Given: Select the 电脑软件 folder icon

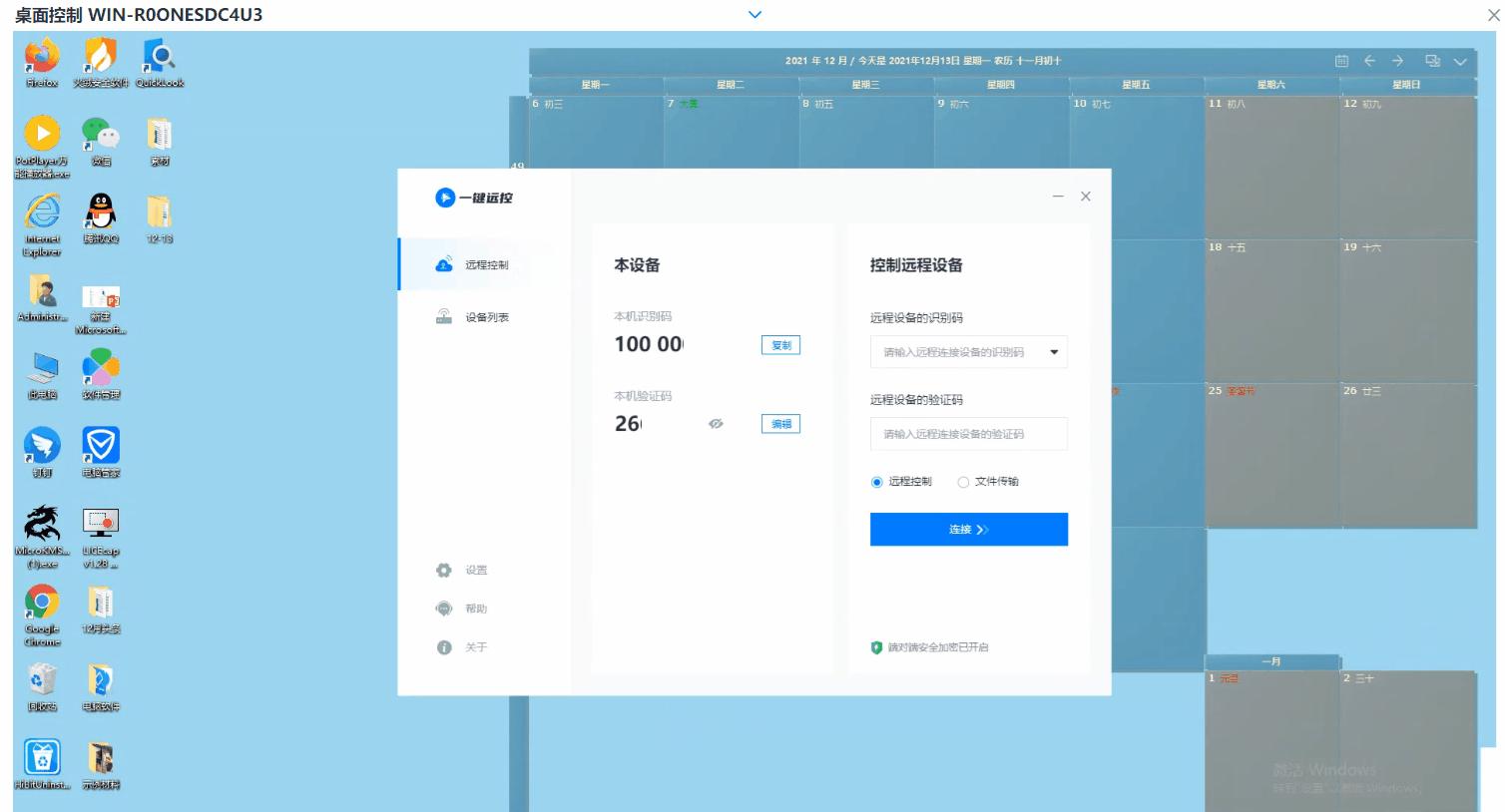Looking at the screenshot, I should point(101,686).
